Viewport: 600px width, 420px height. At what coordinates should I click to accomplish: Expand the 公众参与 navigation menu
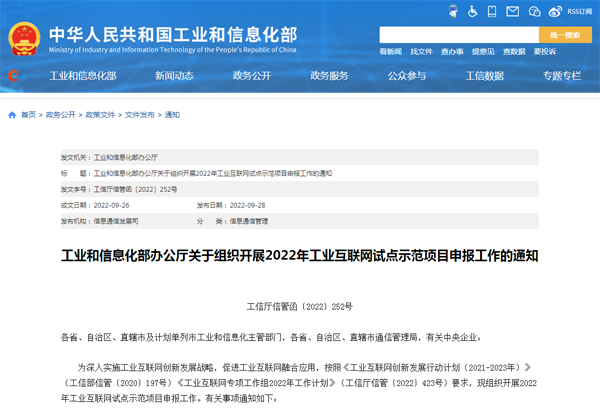(x=407, y=76)
